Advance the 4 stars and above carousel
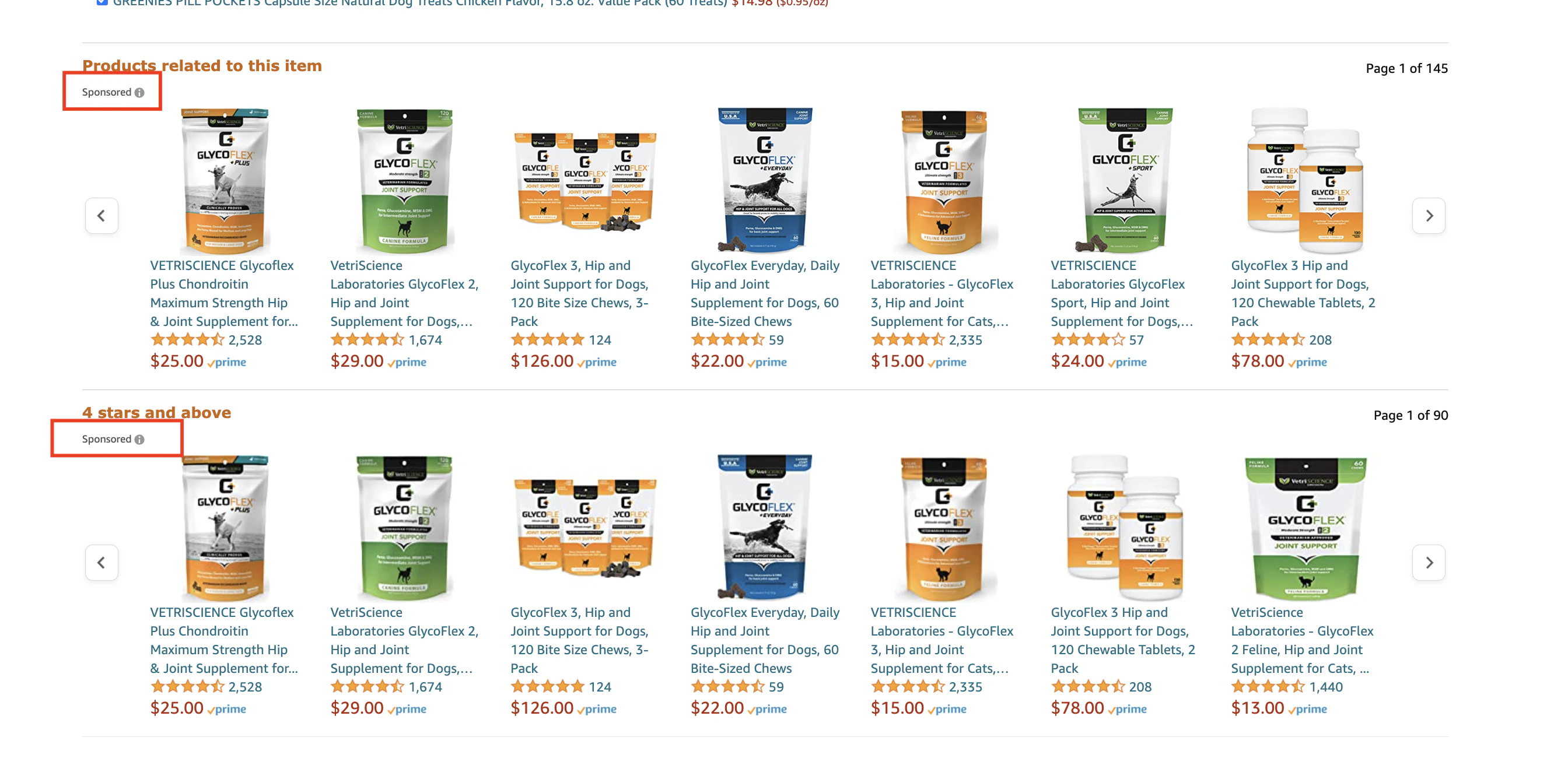 click(1429, 562)
